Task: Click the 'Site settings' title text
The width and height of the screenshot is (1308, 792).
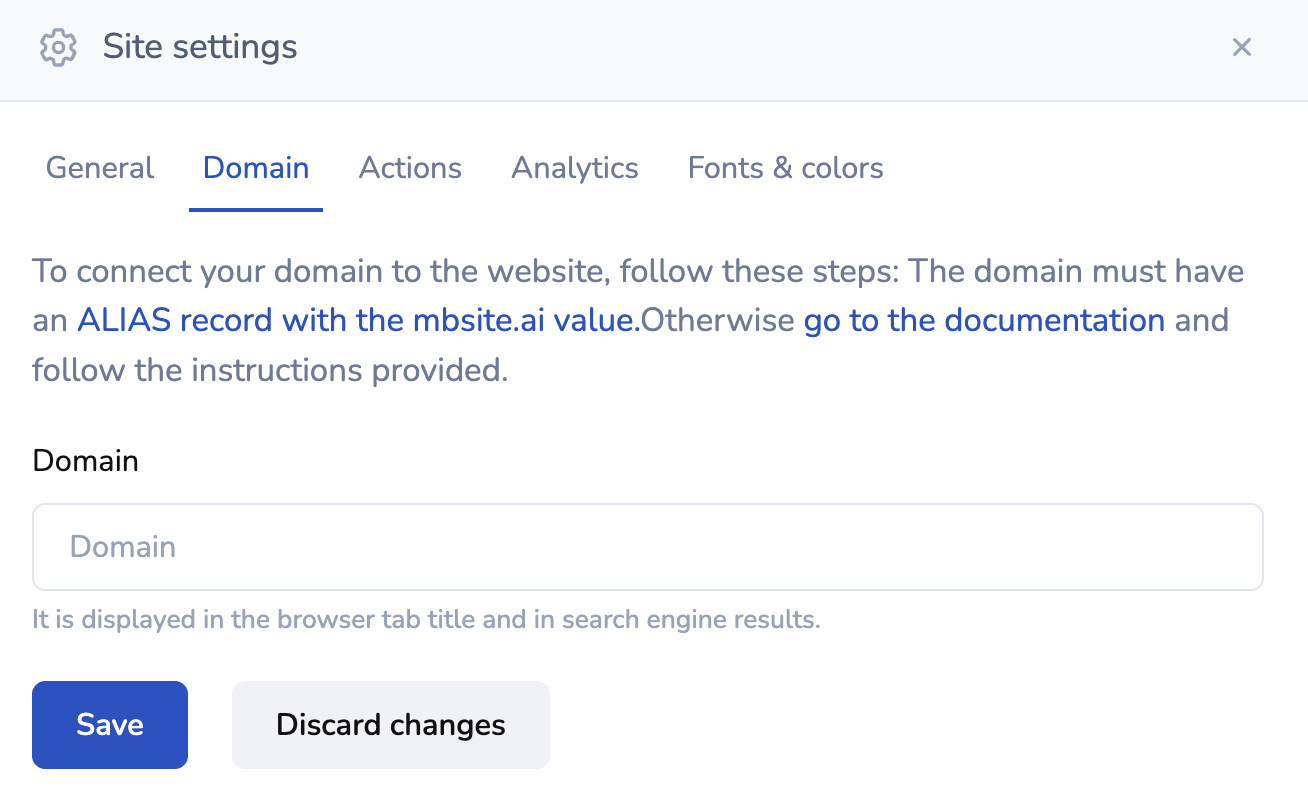Action: pos(200,47)
